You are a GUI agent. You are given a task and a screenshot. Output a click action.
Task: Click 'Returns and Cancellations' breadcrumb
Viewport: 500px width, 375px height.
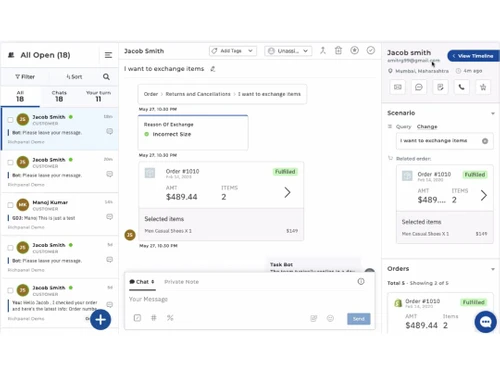pos(198,94)
